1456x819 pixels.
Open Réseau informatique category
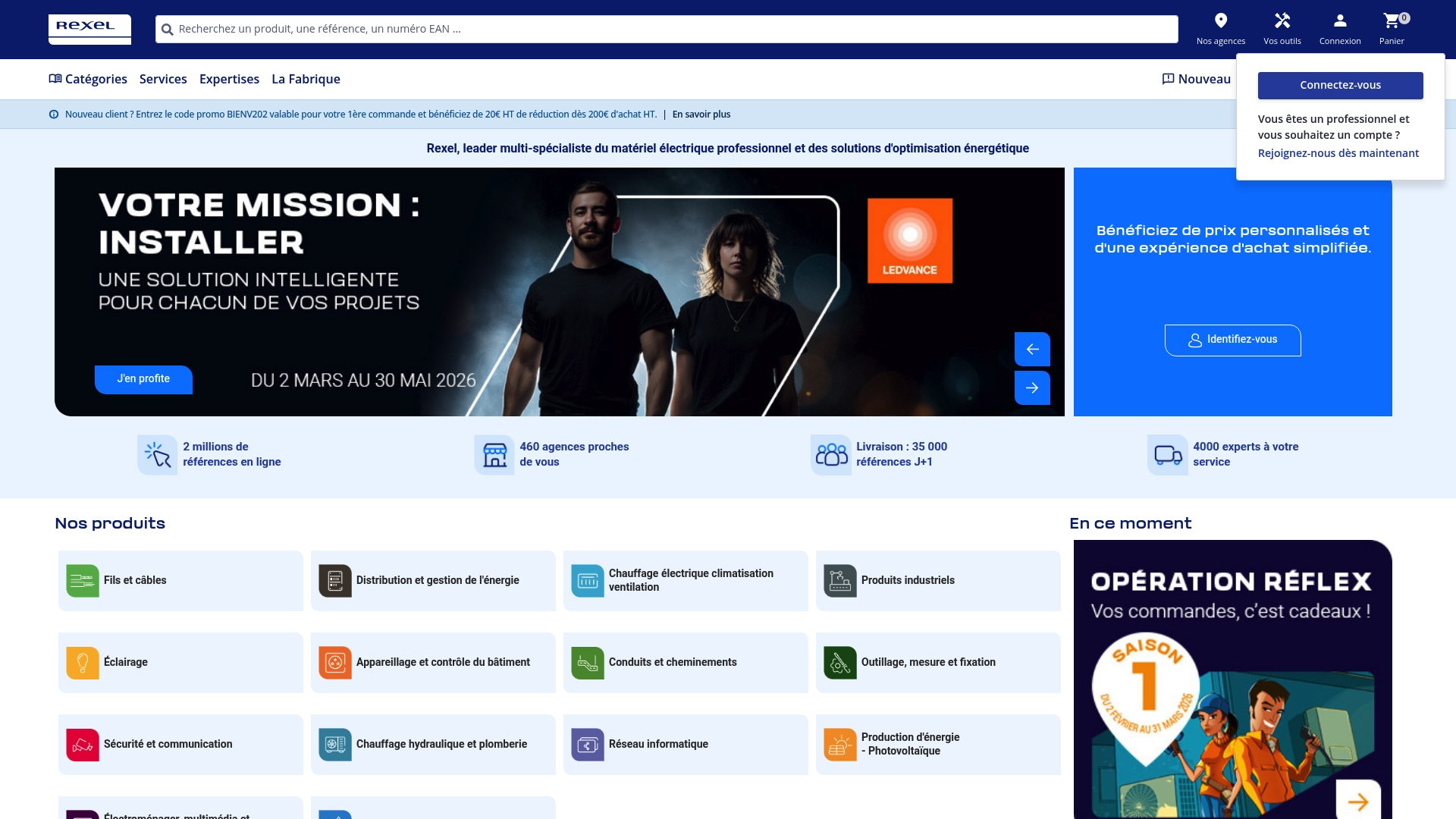(x=686, y=745)
